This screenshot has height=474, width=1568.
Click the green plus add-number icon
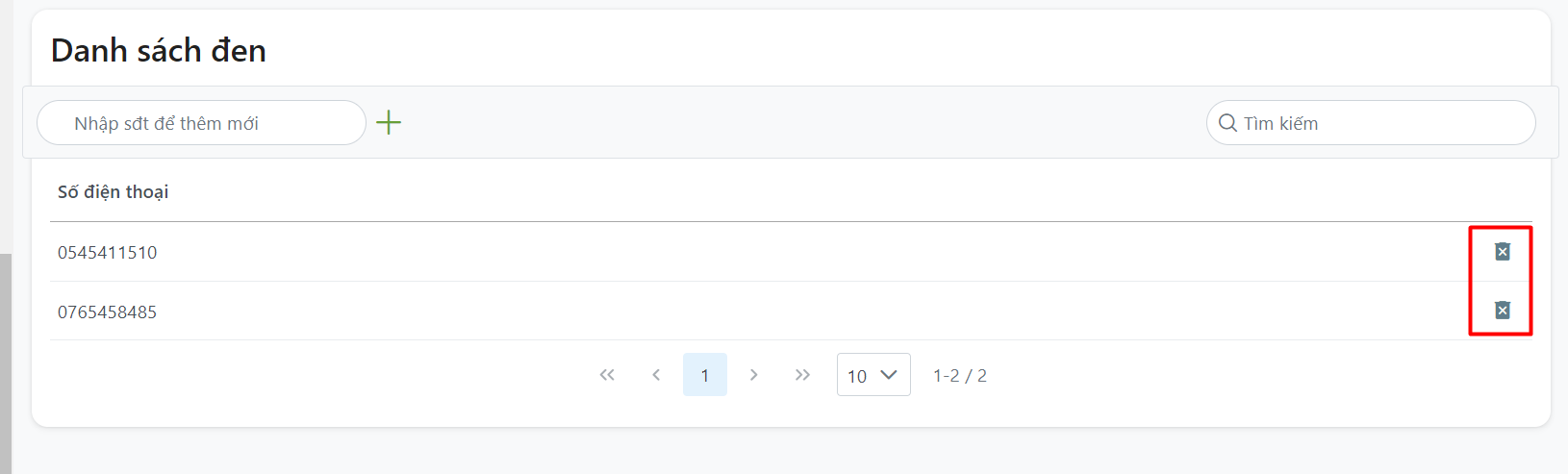pyautogui.click(x=389, y=123)
